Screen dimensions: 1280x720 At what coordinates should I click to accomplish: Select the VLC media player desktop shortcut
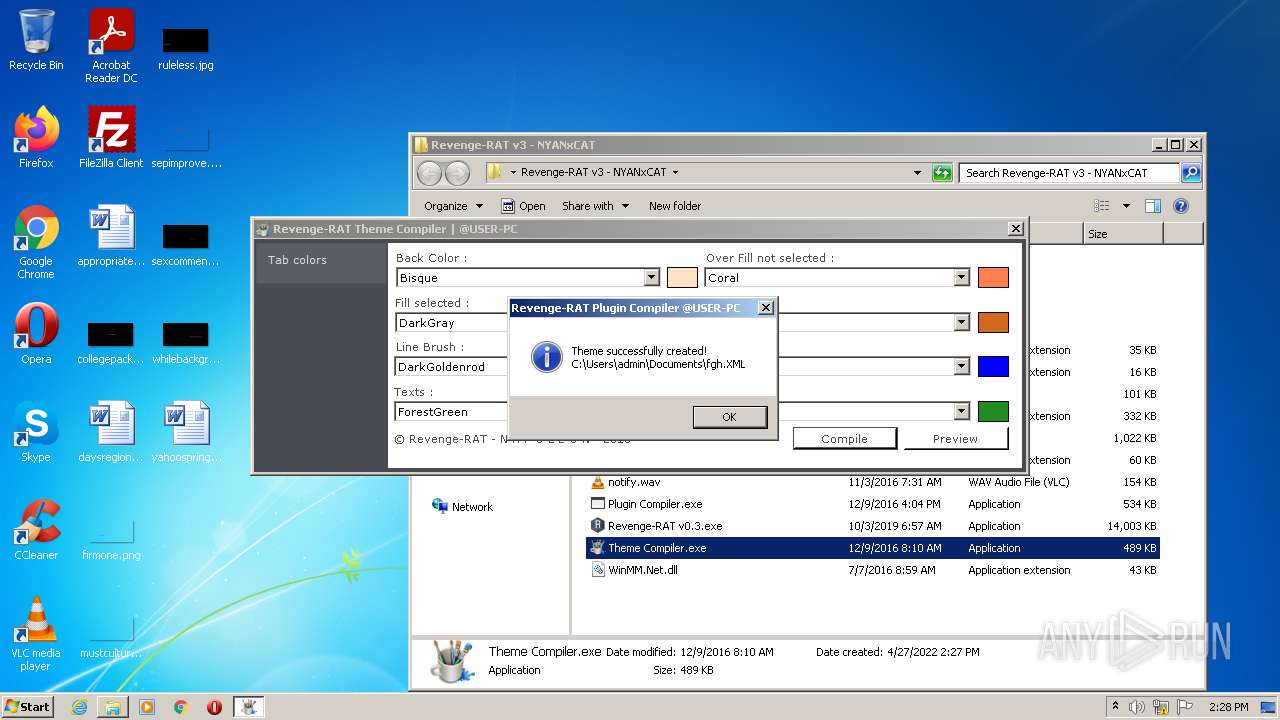click(36, 633)
